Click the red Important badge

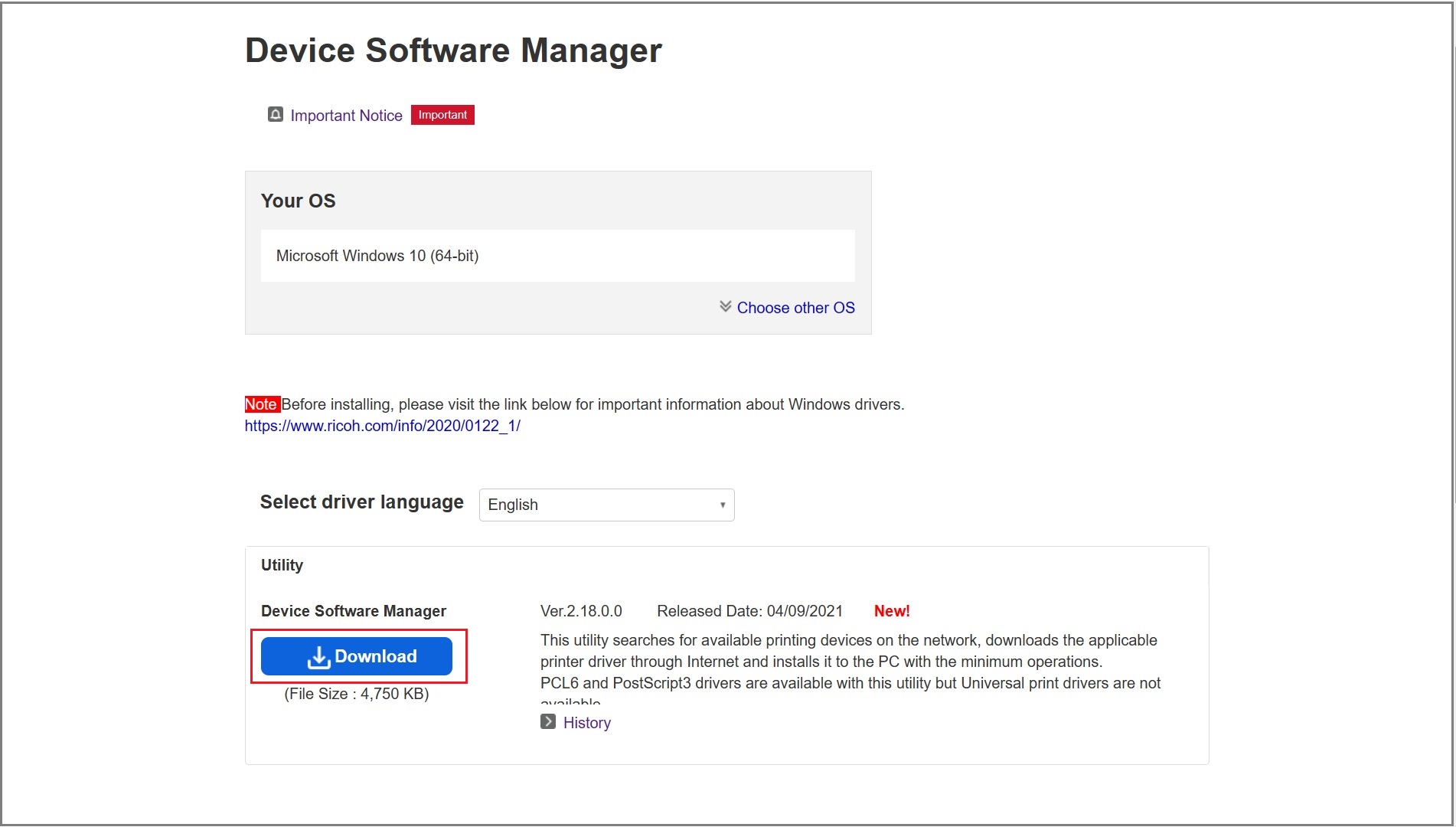coord(442,115)
